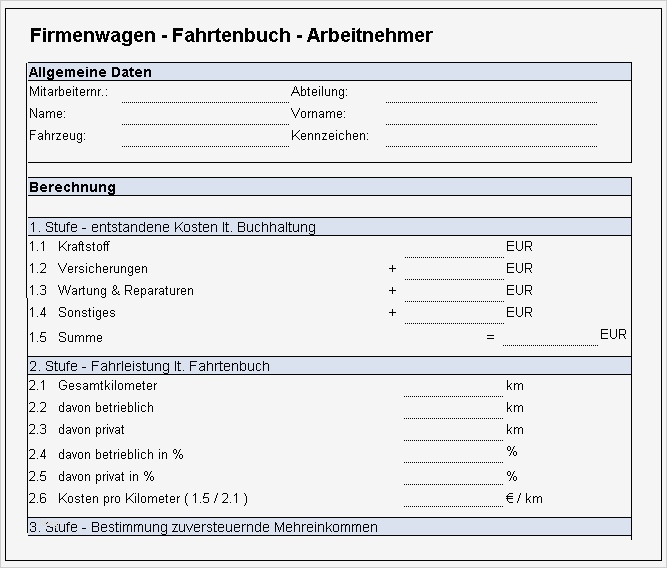This screenshot has width=667, height=568.
Task: Click the Allgemeine Daten section header
Action: (329, 72)
